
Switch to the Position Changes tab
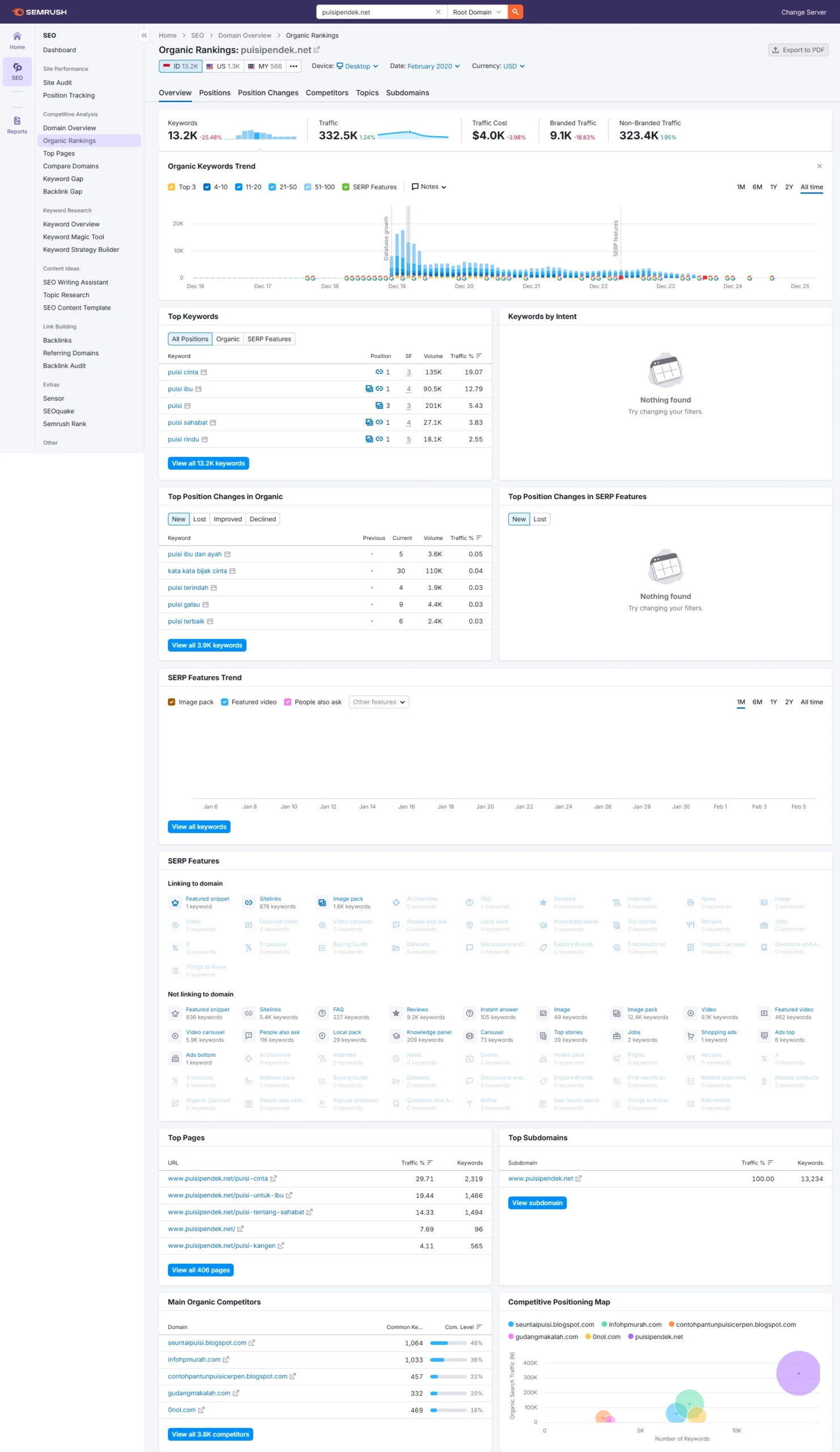coord(268,93)
